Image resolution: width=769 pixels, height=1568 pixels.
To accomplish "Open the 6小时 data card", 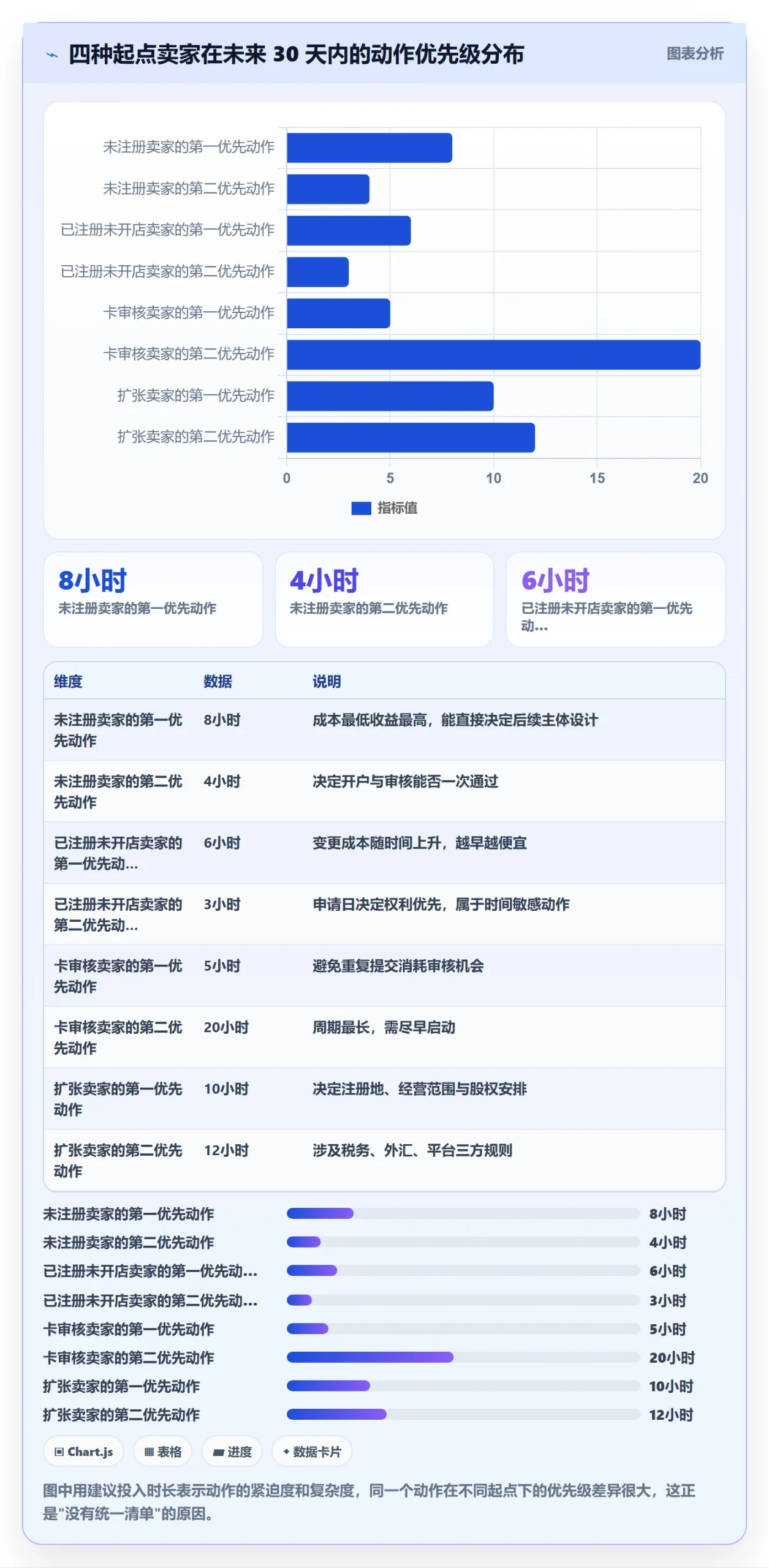I will click(615, 599).
